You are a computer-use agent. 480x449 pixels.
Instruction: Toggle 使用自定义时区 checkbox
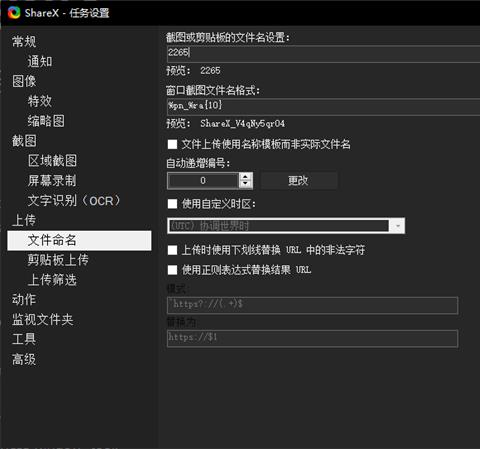pyautogui.click(x=172, y=204)
